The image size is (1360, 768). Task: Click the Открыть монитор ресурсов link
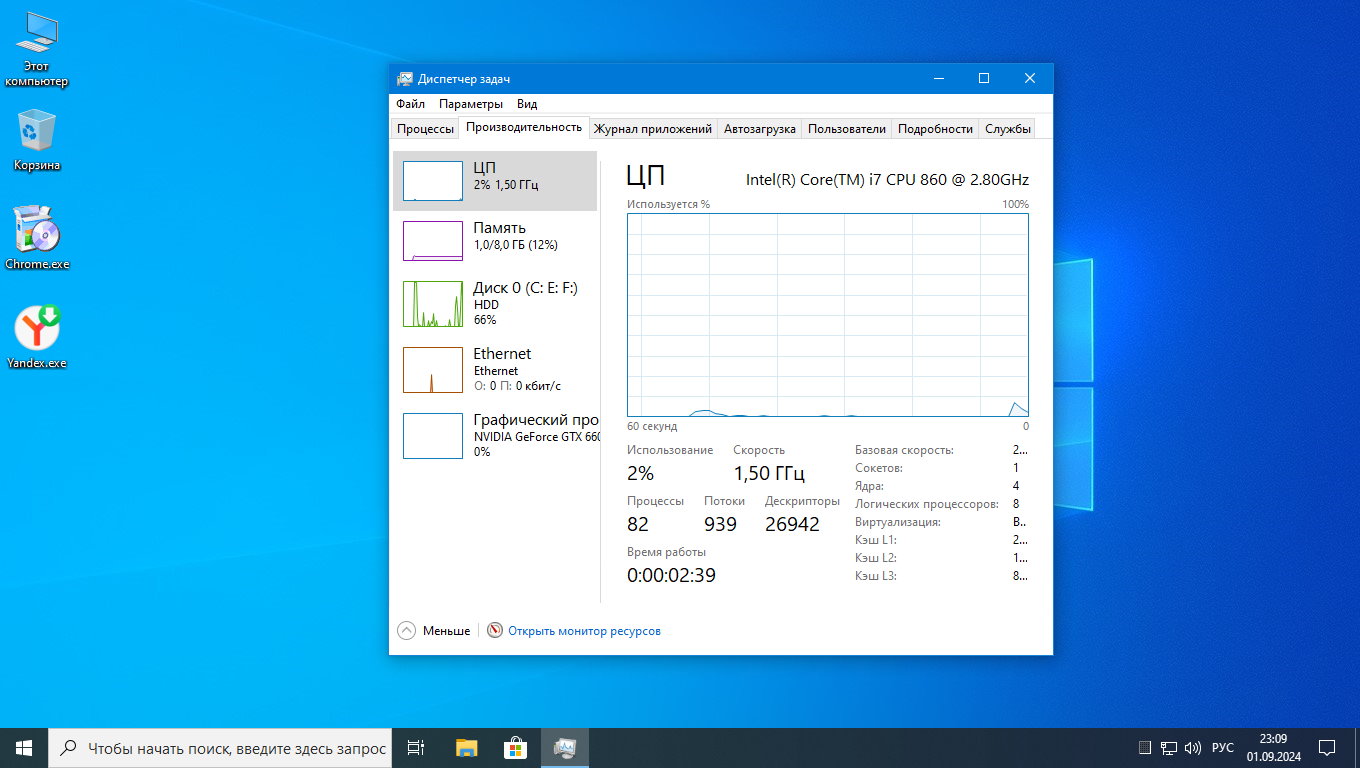pyautogui.click(x=584, y=631)
